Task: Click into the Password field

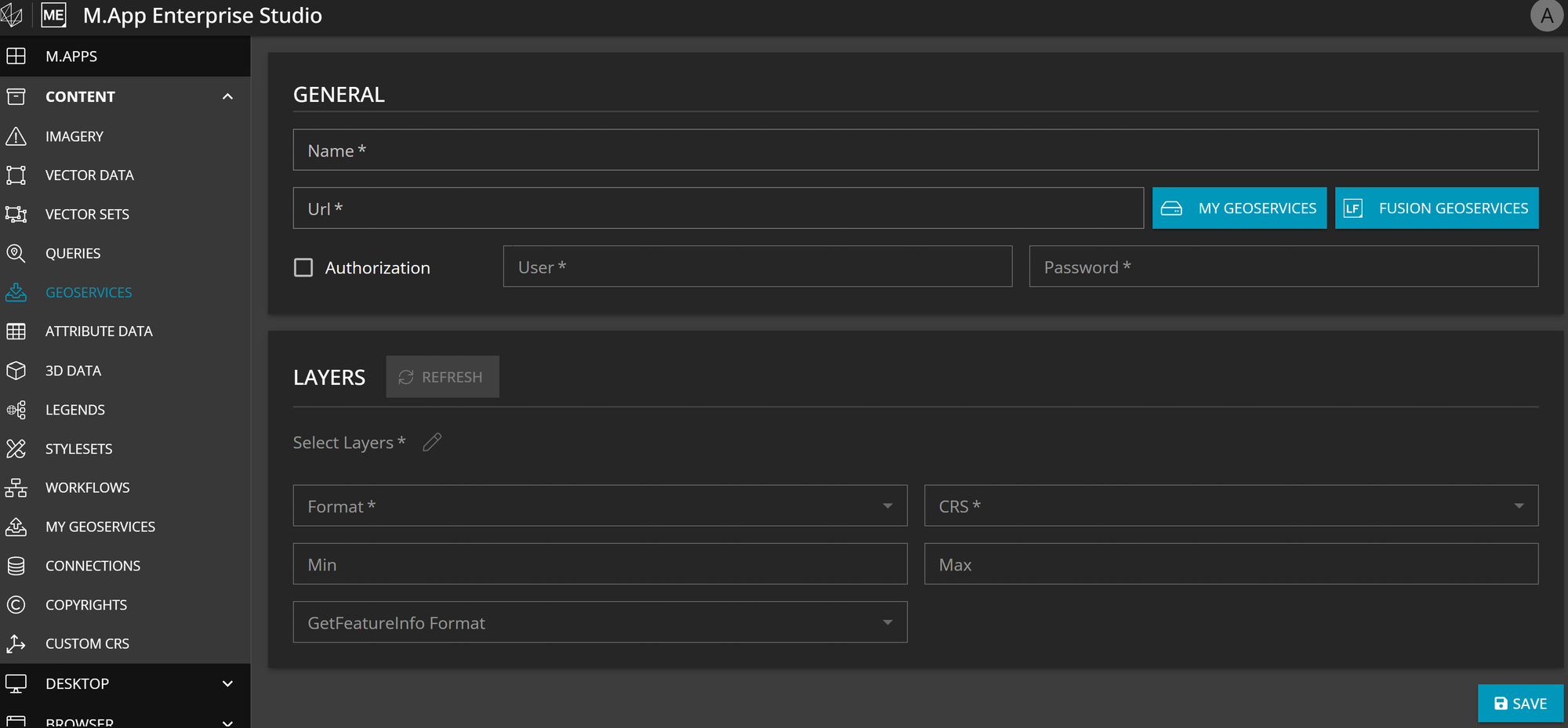Action: (x=1283, y=266)
